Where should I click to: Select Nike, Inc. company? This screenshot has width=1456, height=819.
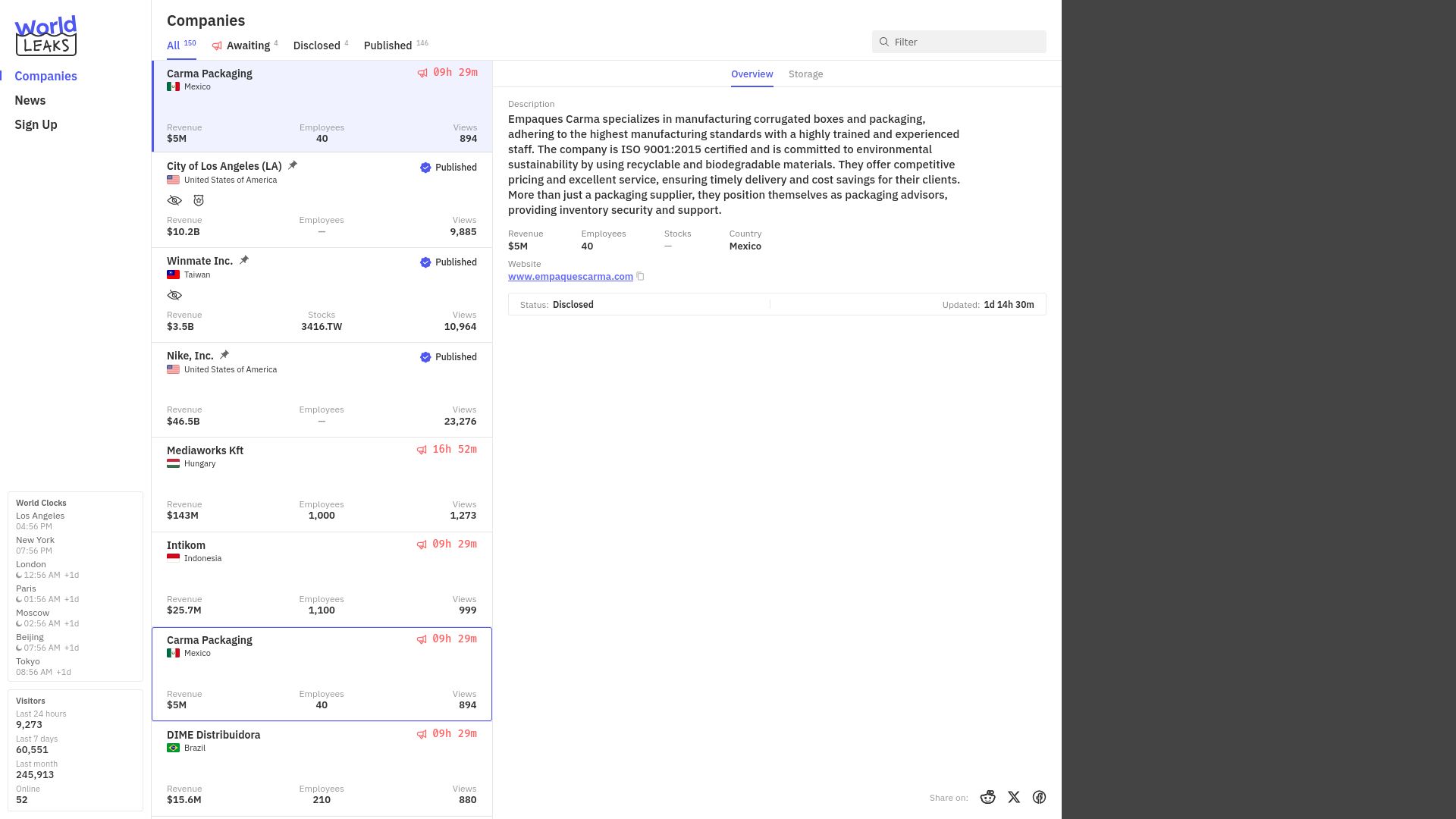coord(322,390)
